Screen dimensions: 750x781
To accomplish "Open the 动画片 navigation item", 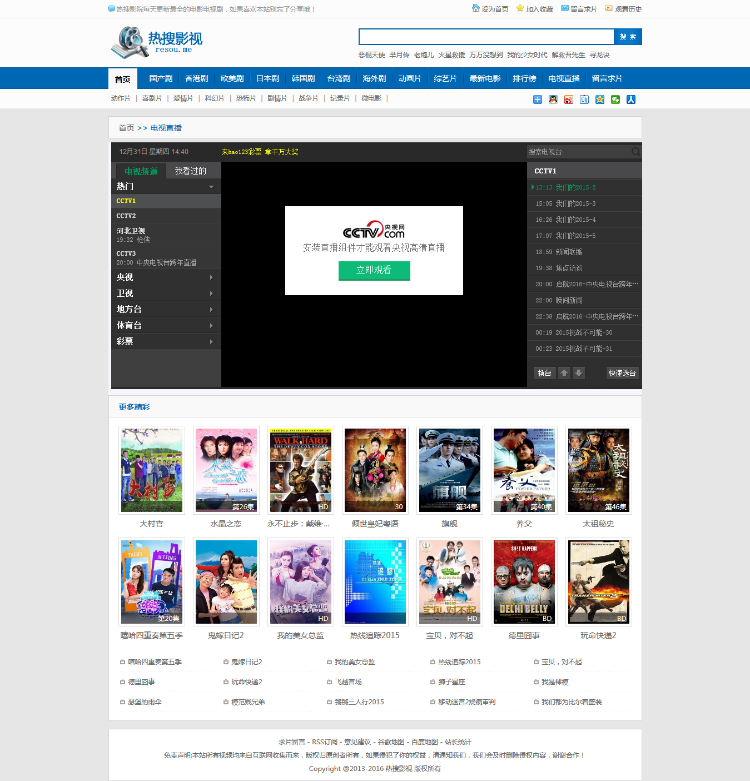I will [x=410, y=79].
